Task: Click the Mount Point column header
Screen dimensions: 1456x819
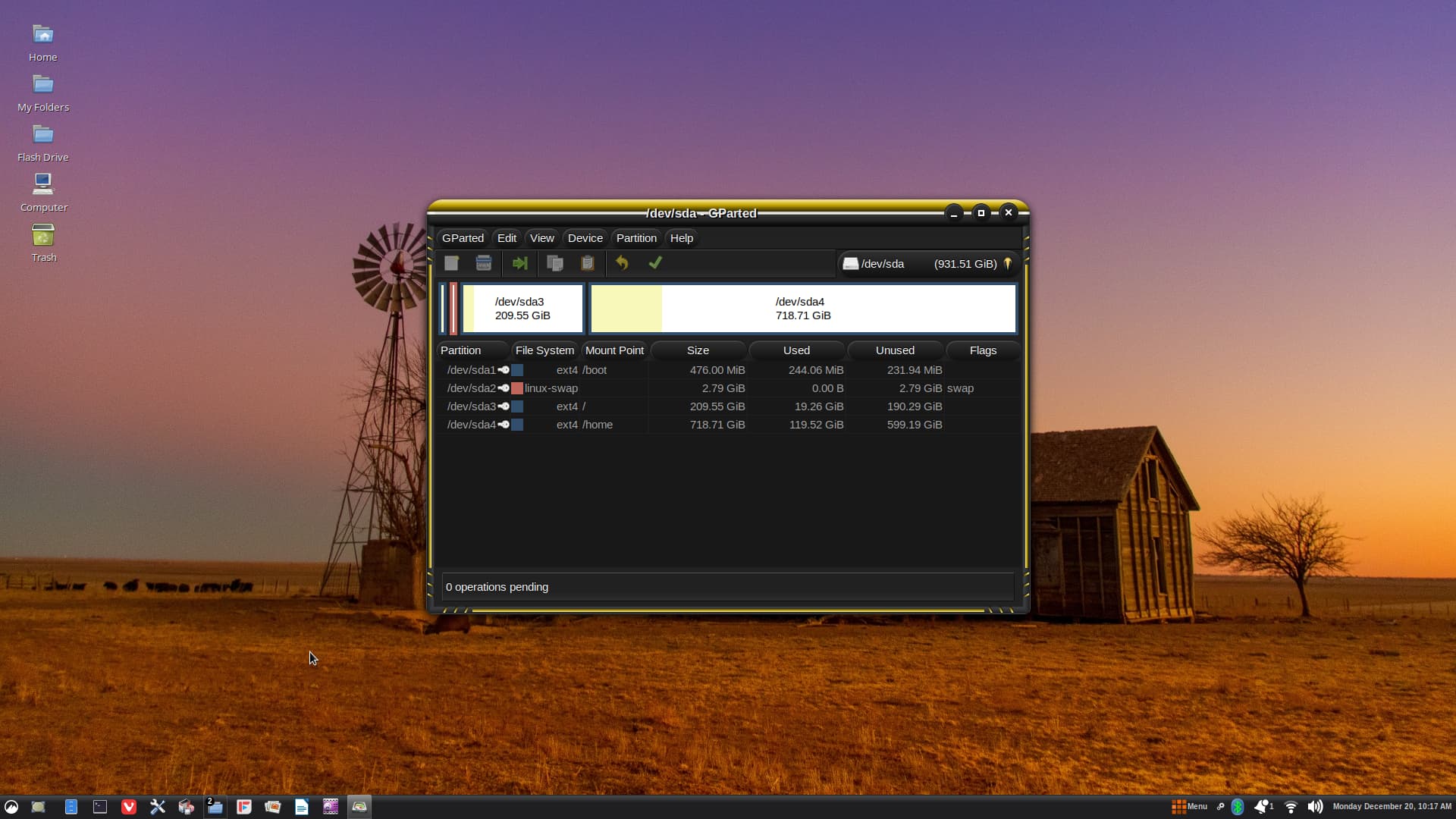Action: point(614,350)
